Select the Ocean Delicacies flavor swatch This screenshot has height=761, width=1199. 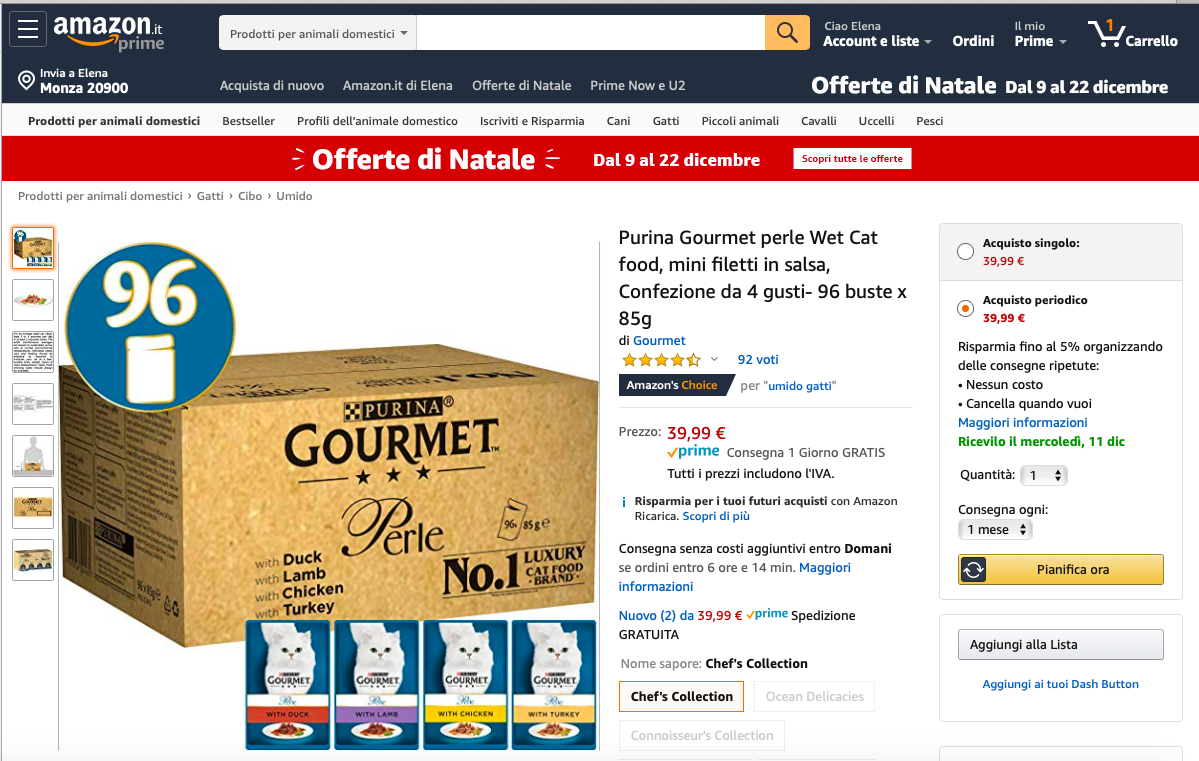[x=814, y=697]
